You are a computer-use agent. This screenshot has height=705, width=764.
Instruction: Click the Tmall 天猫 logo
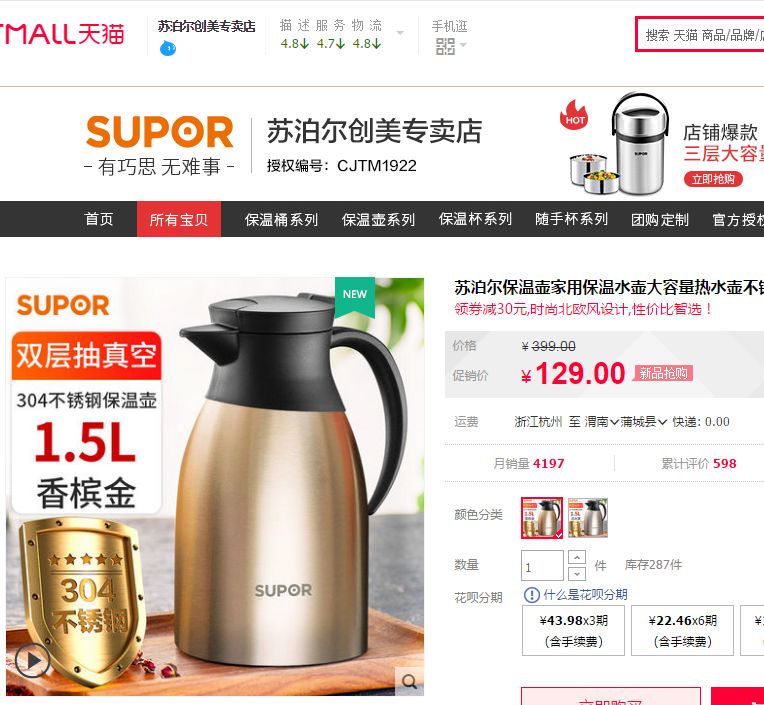coord(62,34)
